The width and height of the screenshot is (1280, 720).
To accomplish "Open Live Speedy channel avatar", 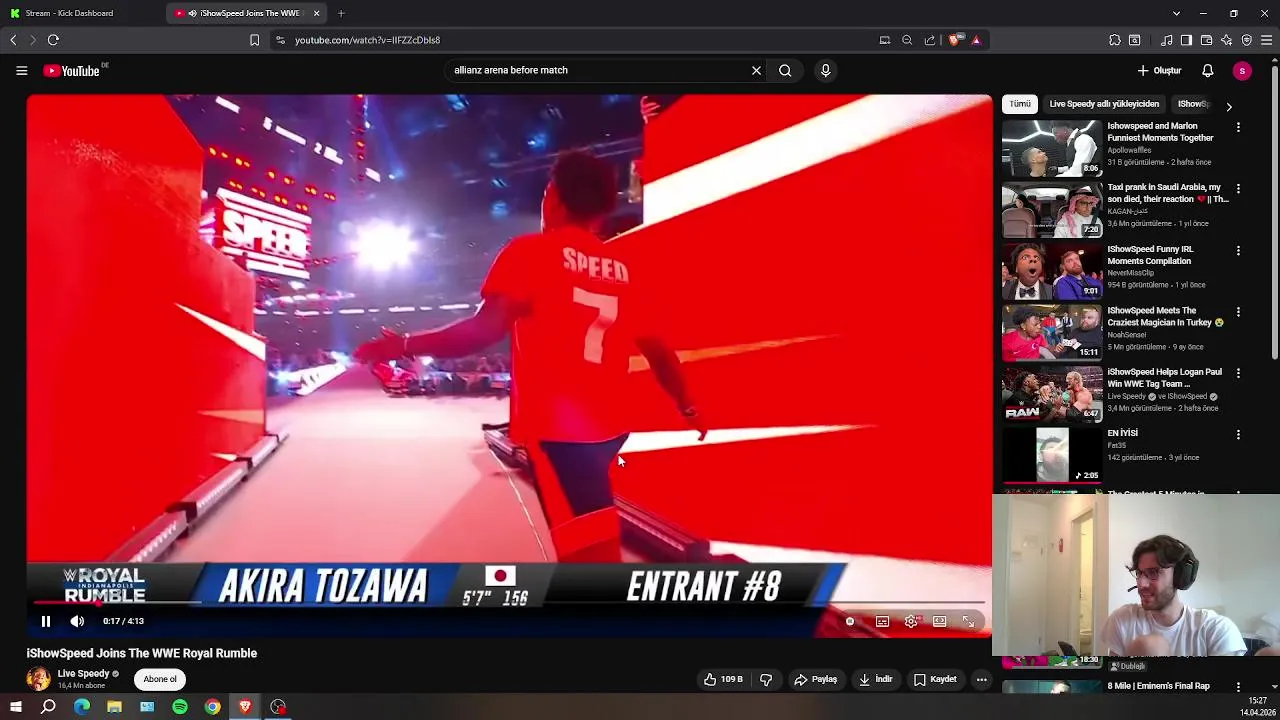I will coord(38,679).
